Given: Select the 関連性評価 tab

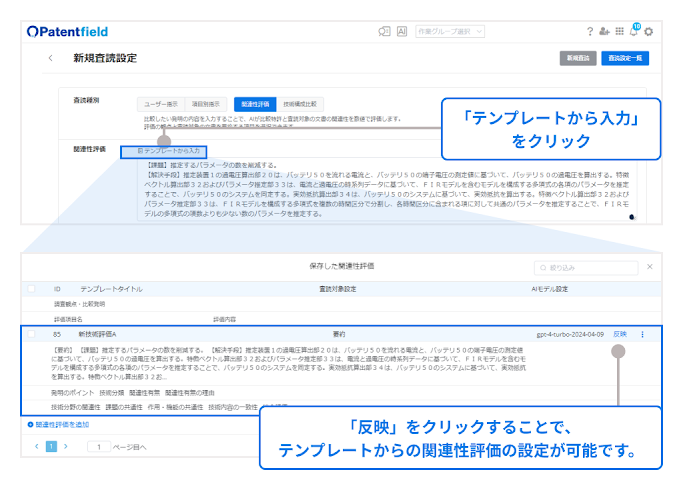Looking at the screenshot, I should point(252,103).
